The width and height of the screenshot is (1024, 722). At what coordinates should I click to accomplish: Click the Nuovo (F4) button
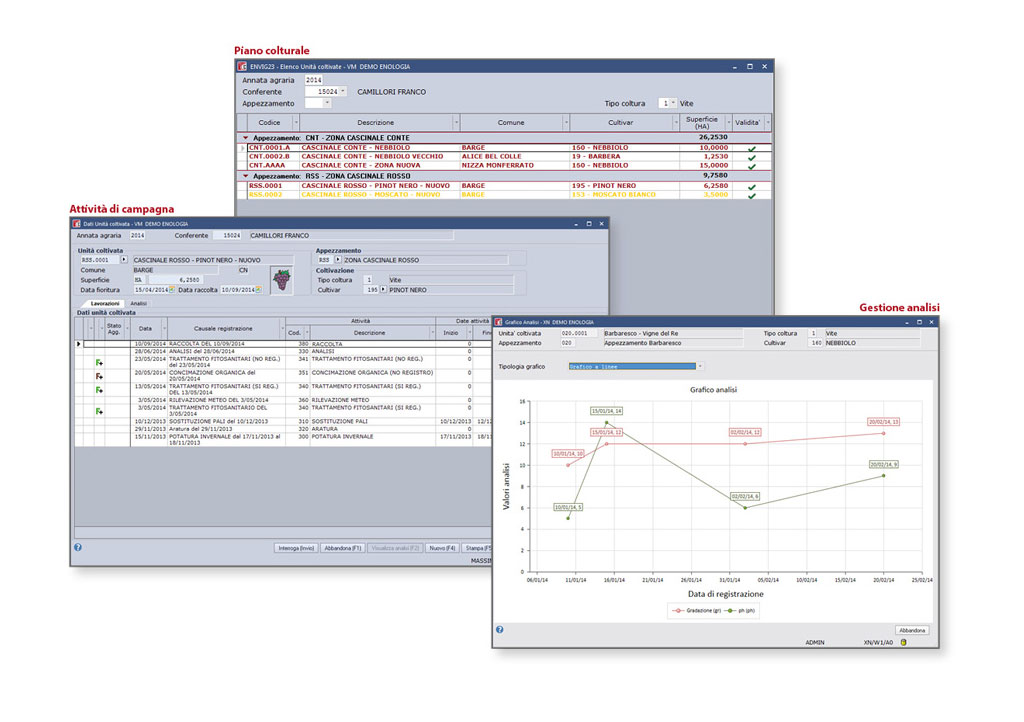(442, 548)
